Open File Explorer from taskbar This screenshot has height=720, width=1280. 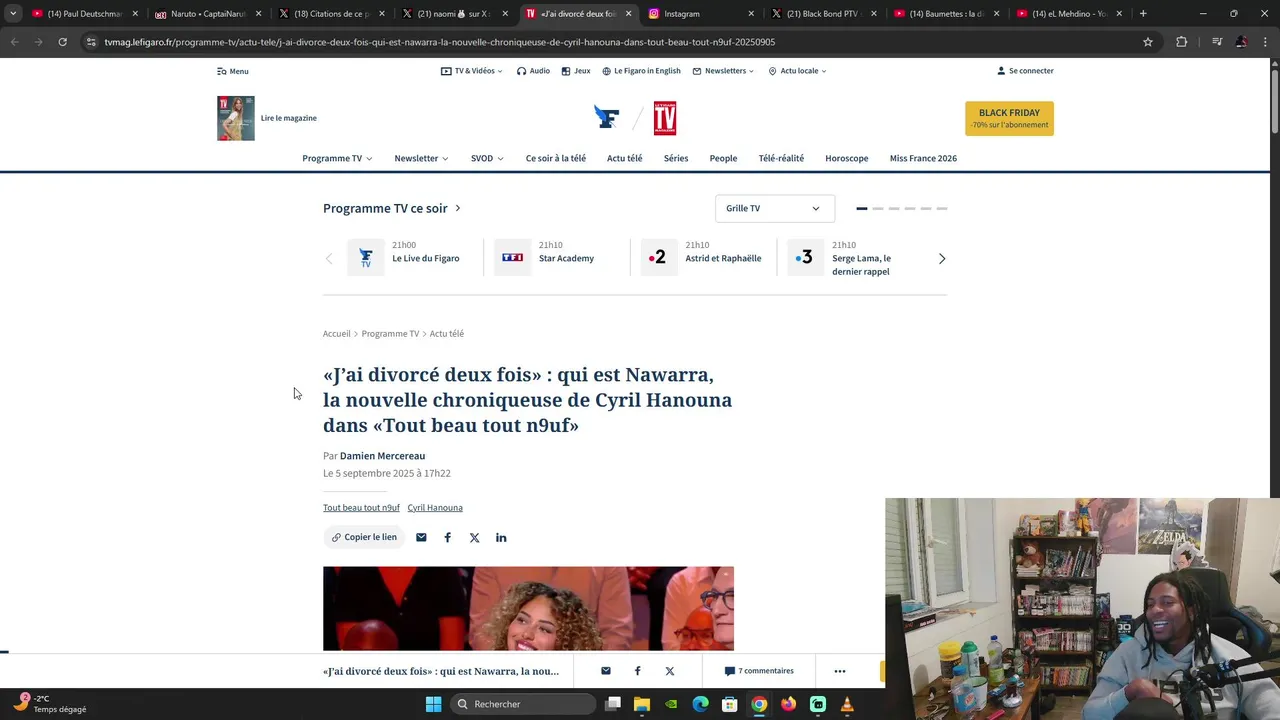(x=642, y=704)
